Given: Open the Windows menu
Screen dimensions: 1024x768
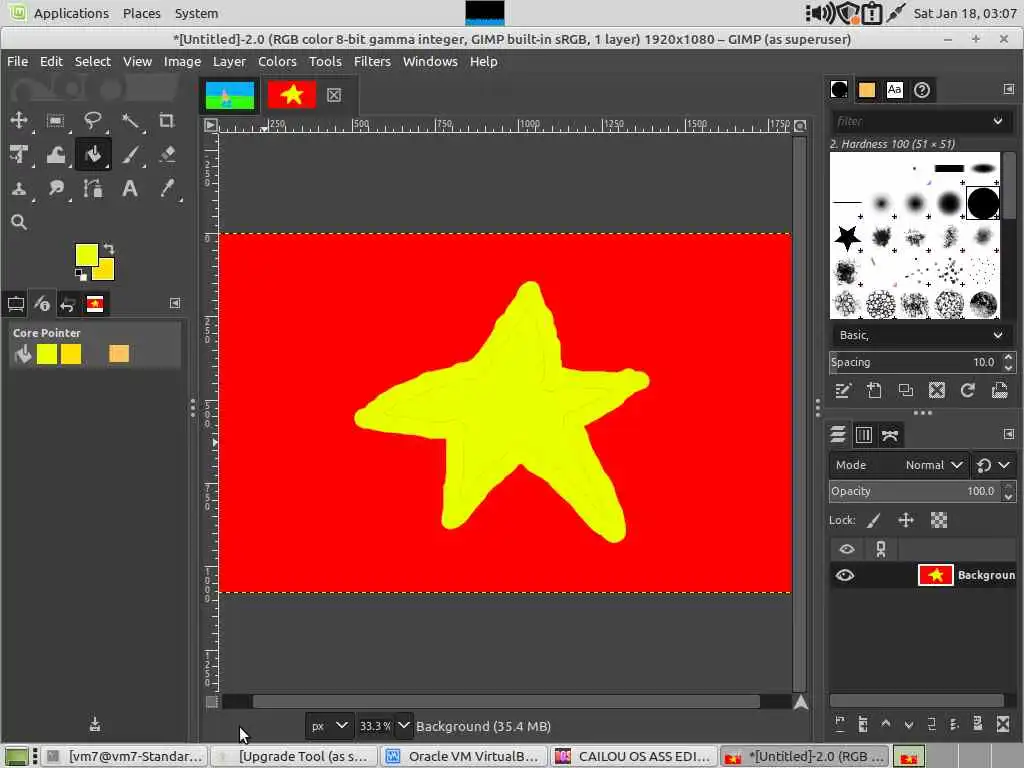Looking at the screenshot, I should pyautogui.click(x=430, y=61).
